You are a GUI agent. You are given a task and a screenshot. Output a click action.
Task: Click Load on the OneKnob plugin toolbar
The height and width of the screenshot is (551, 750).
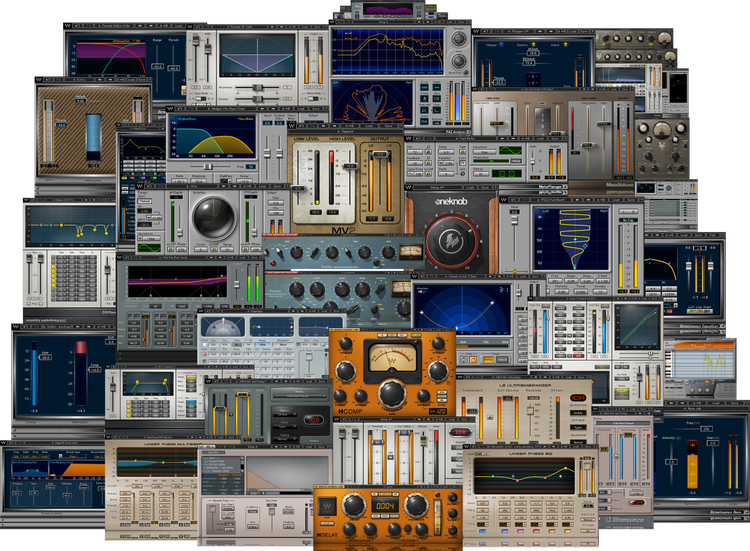click(x=470, y=187)
